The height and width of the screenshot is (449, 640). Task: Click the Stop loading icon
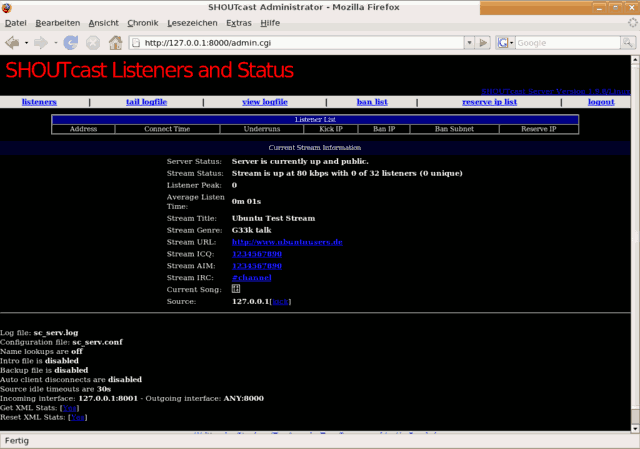[x=93, y=42]
